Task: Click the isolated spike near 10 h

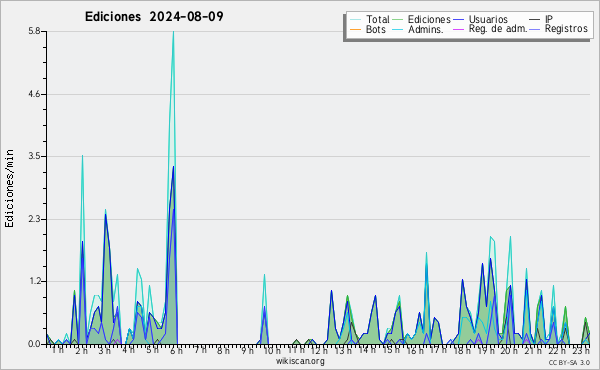Action: 264,309
